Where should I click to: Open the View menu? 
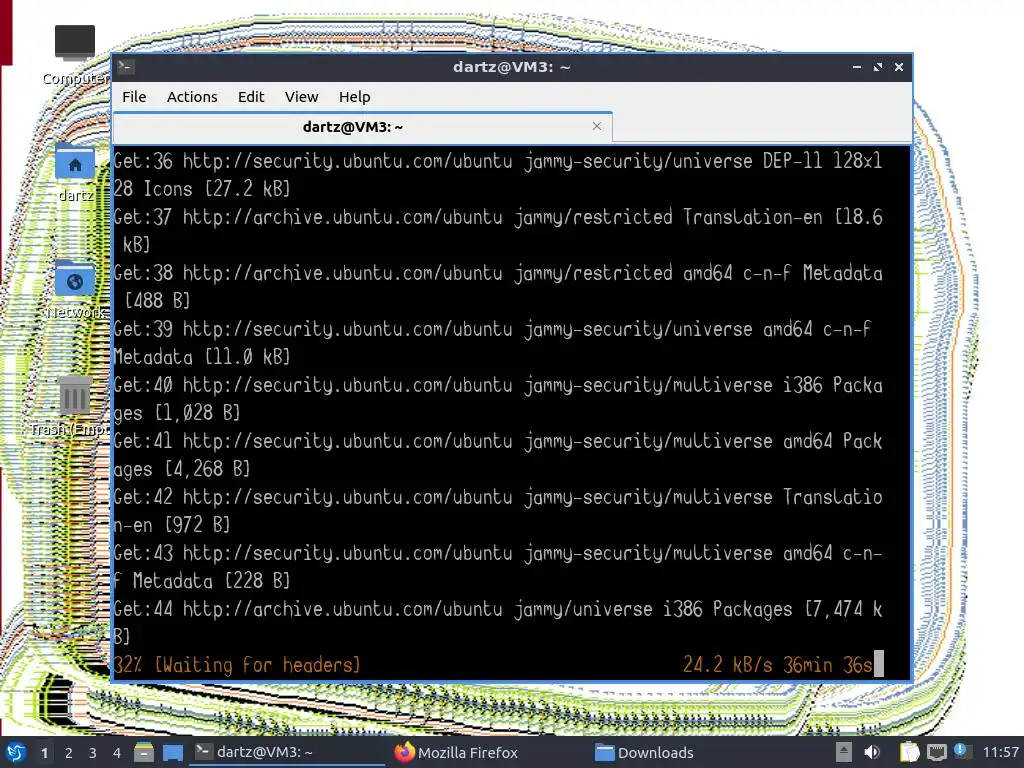click(301, 97)
